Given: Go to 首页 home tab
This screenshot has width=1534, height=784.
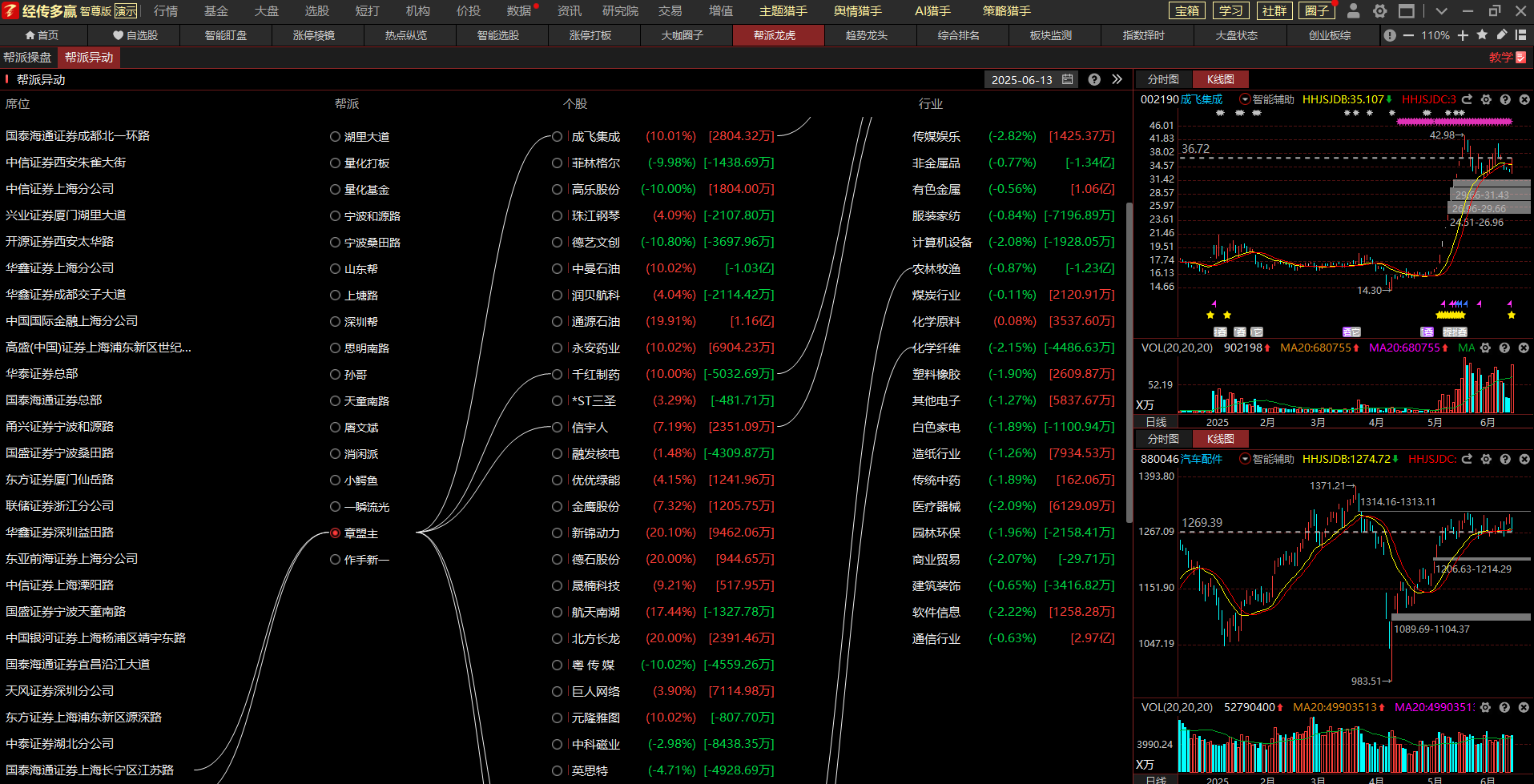Looking at the screenshot, I should 42,35.
